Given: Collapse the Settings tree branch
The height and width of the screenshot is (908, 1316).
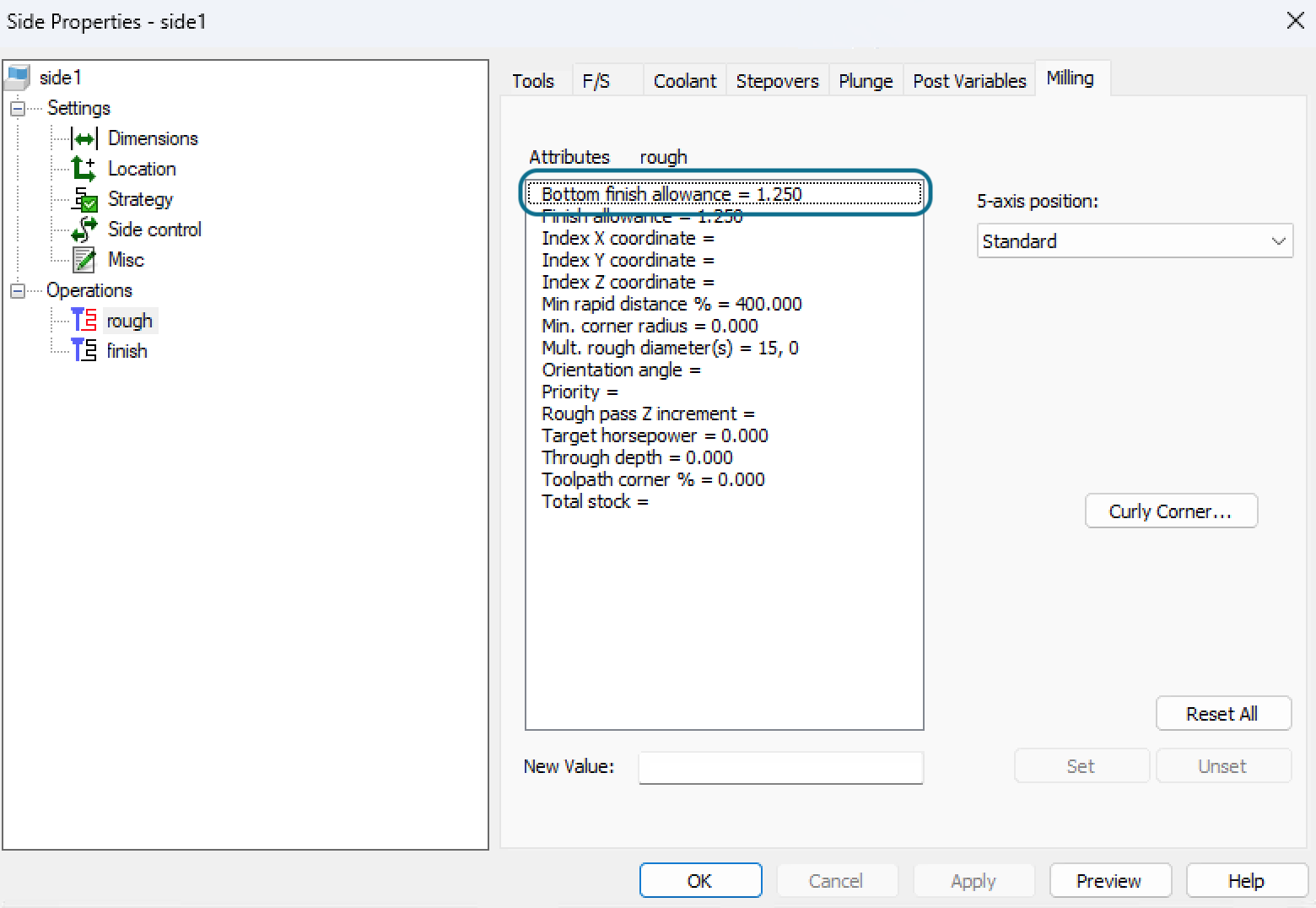Looking at the screenshot, I should point(17,107).
